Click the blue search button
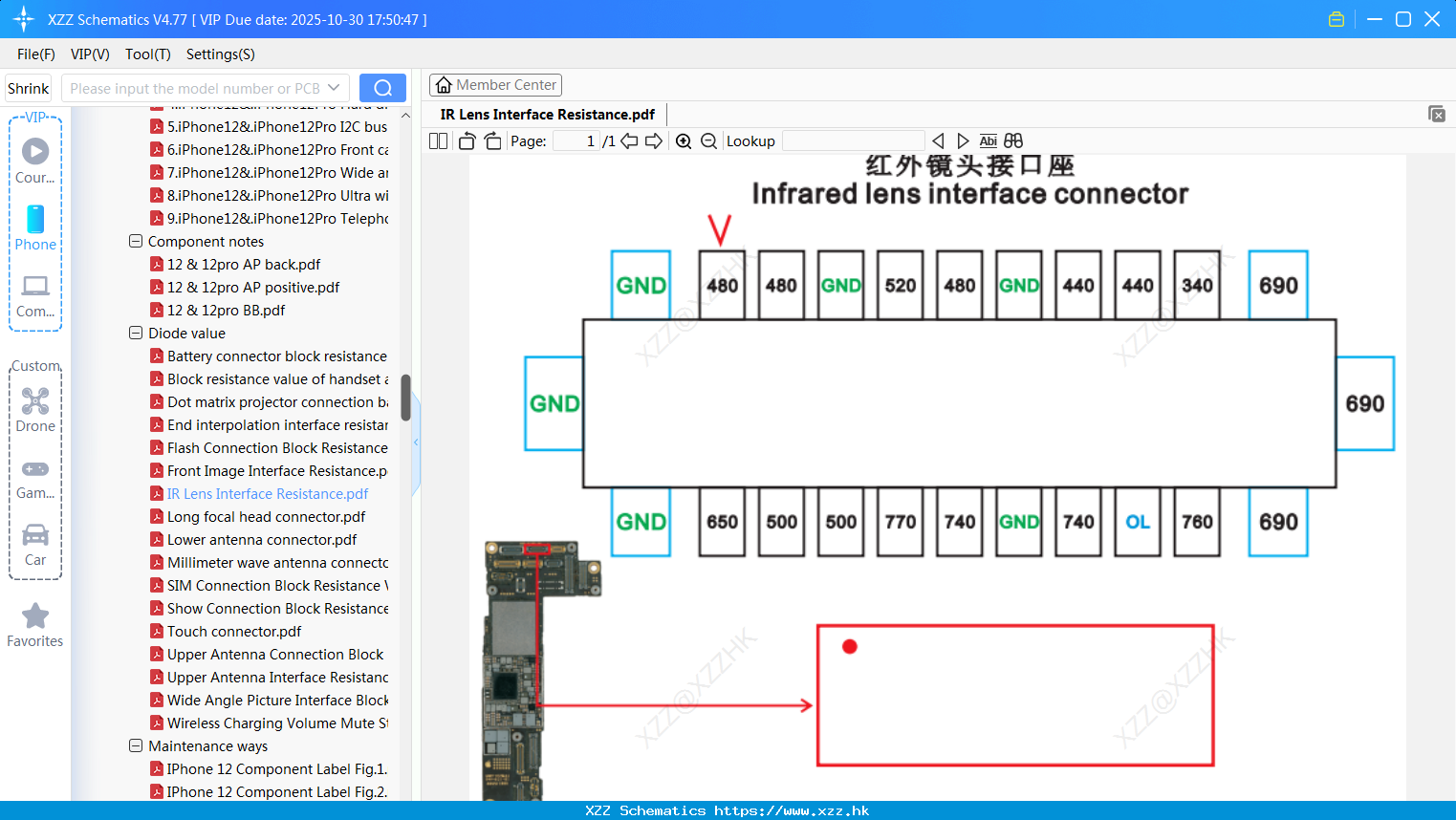The height and width of the screenshot is (820, 1456). click(x=382, y=88)
